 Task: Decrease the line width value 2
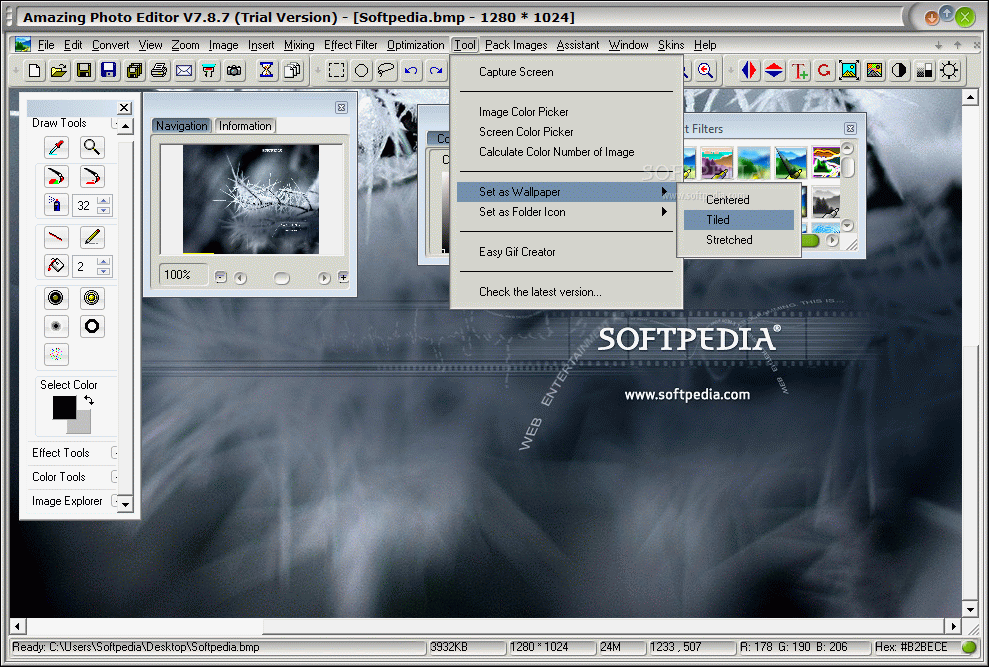pyautogui.click(x=104, y=271)
